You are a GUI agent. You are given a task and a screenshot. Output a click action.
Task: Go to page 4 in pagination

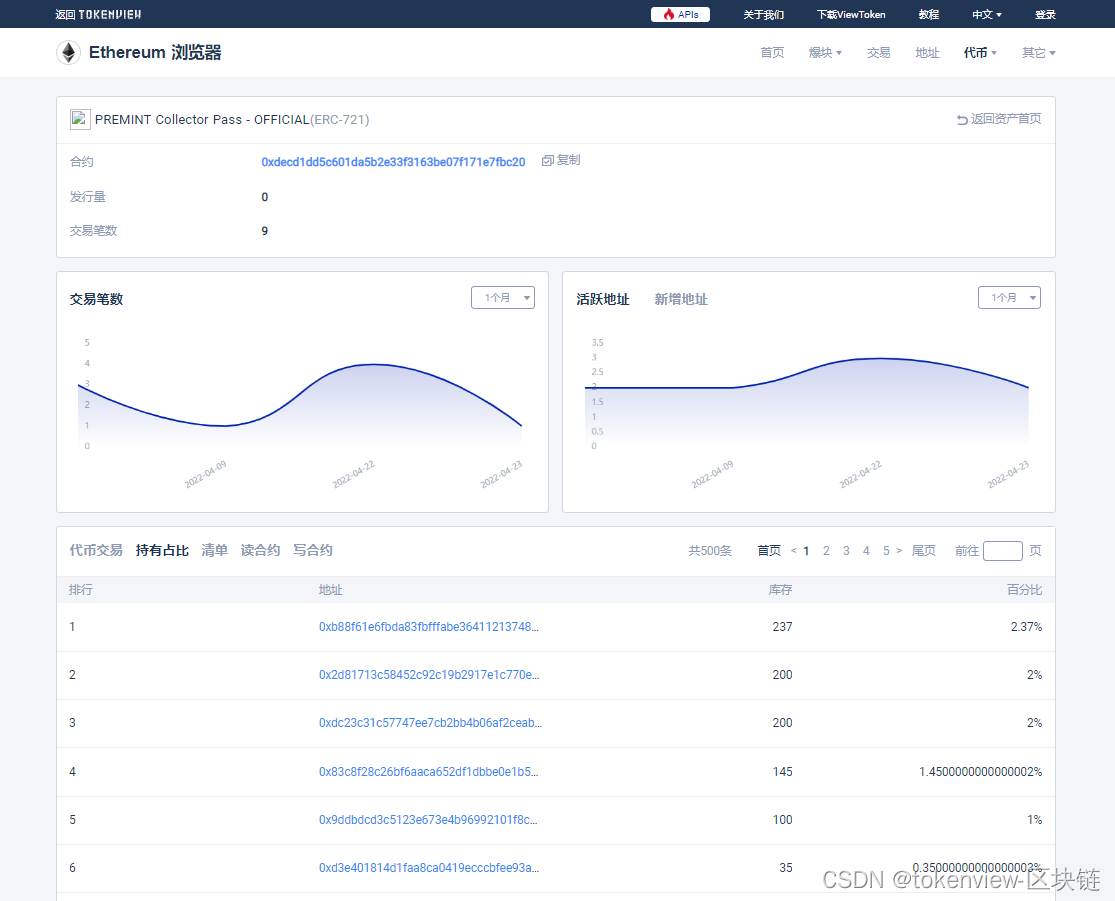[866, 550]
